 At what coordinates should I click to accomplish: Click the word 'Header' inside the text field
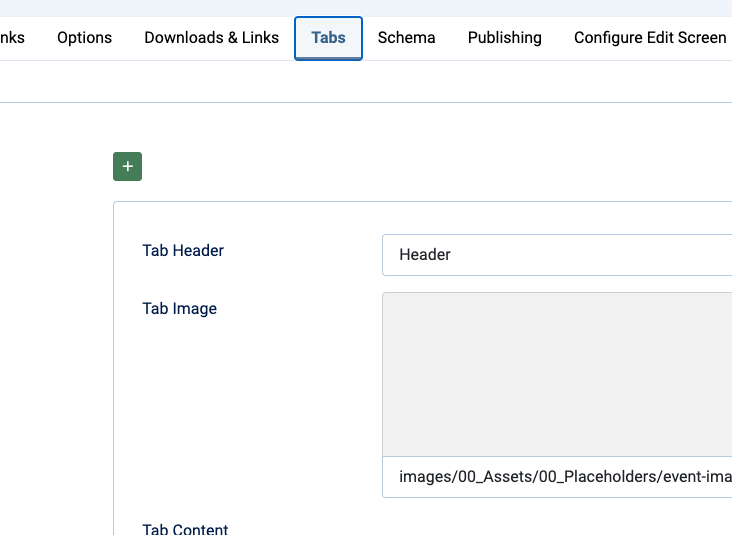[x=425, y=255]
